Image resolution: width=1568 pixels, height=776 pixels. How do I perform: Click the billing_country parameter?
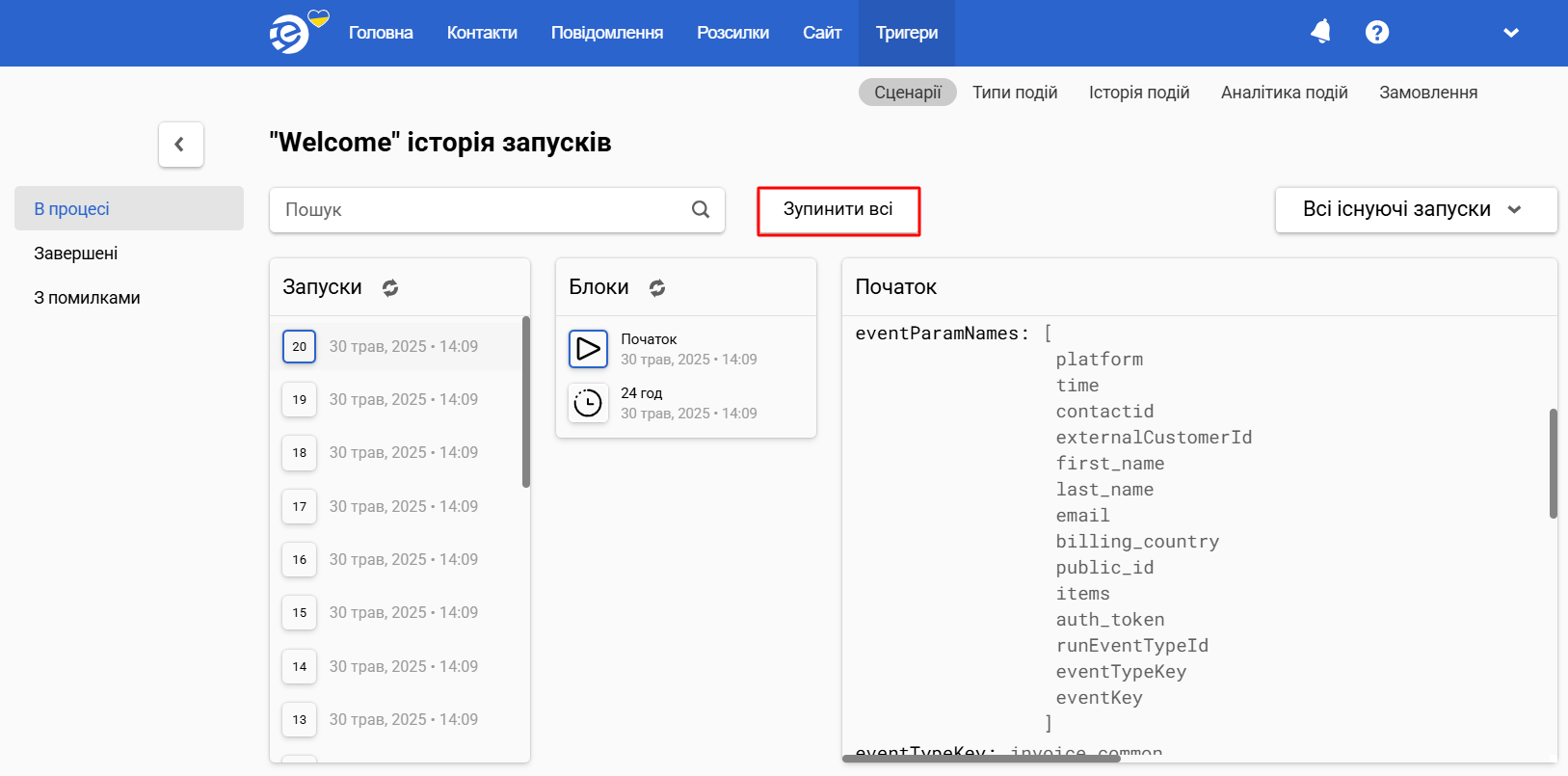pos(1137,542)
